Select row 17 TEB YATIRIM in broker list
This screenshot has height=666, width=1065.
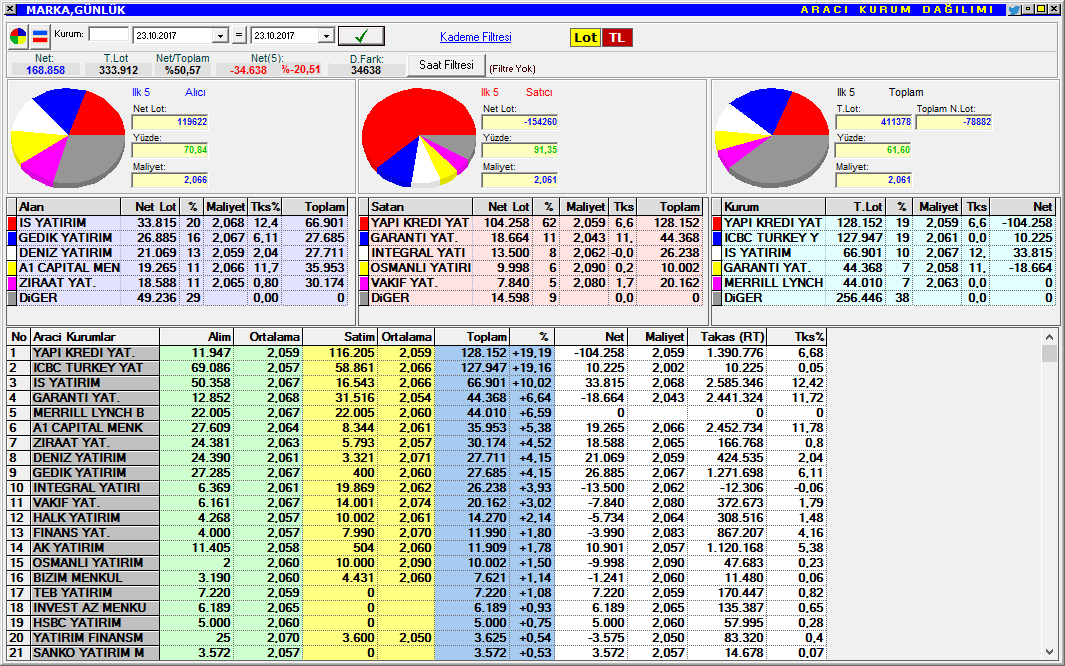tap(416, 593)
